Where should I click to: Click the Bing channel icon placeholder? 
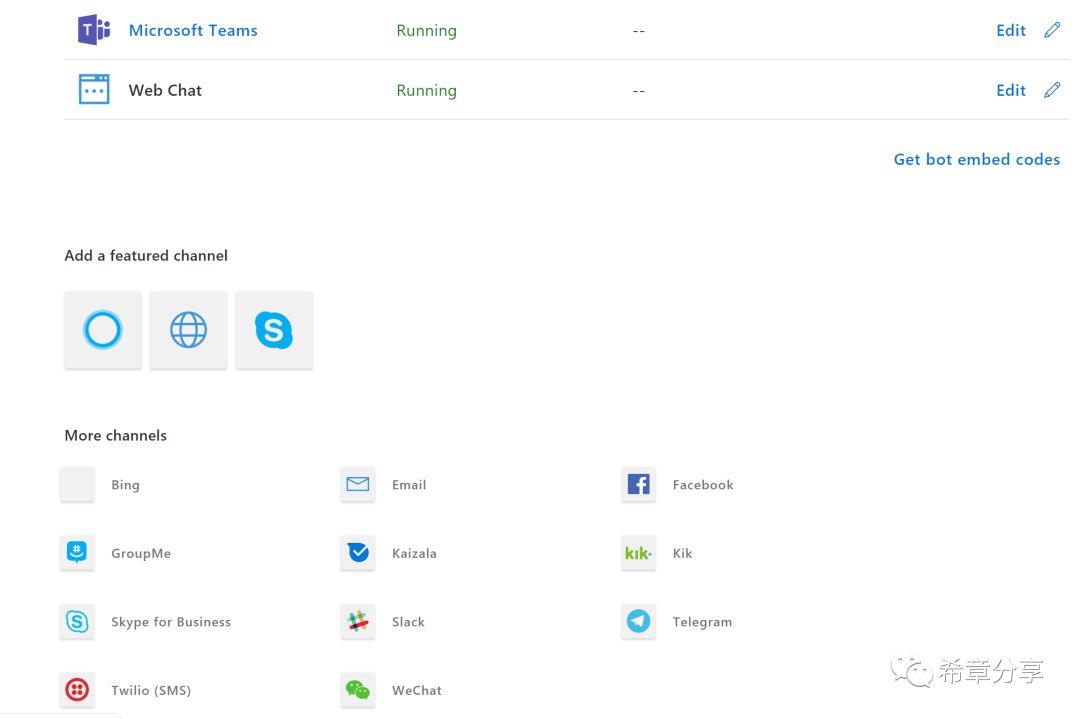(77, 484)
